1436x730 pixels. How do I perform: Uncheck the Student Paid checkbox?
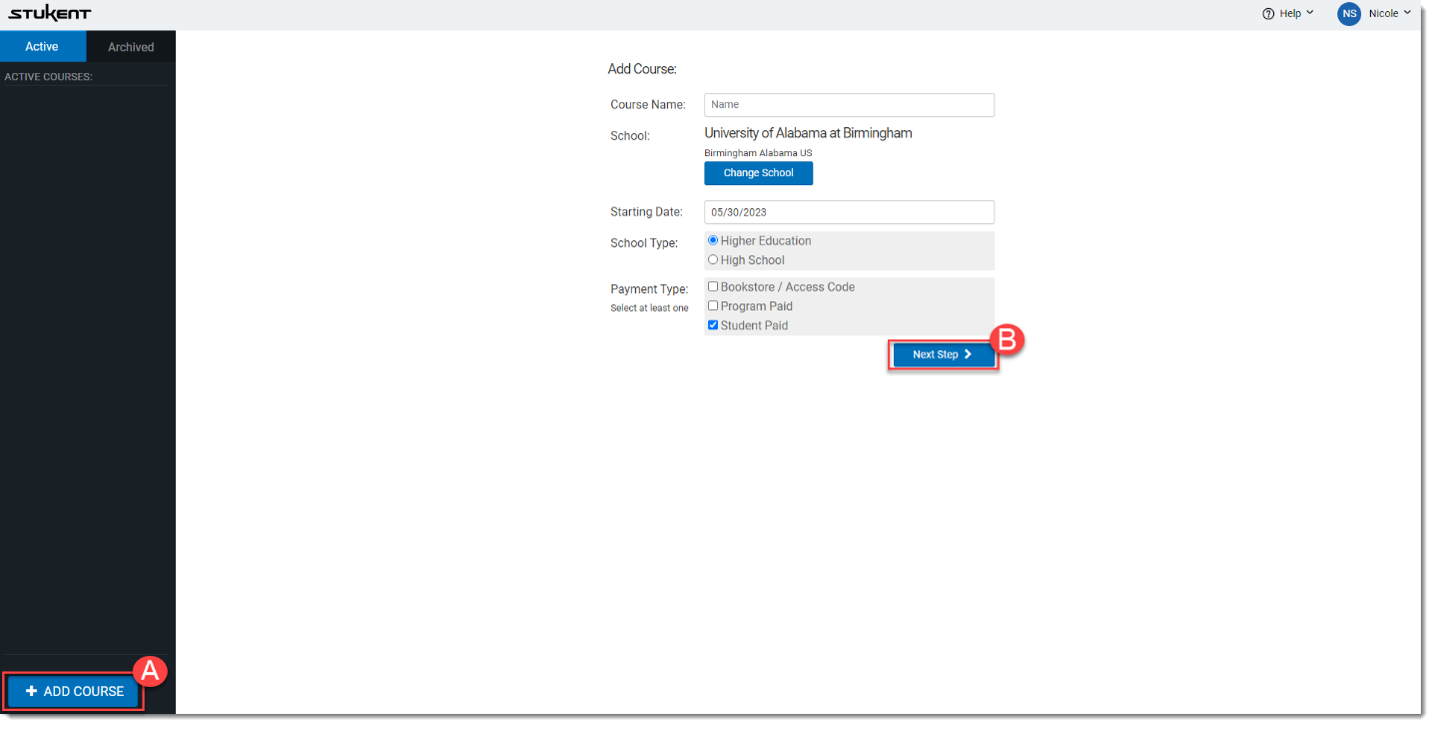(x=712, y=324)
